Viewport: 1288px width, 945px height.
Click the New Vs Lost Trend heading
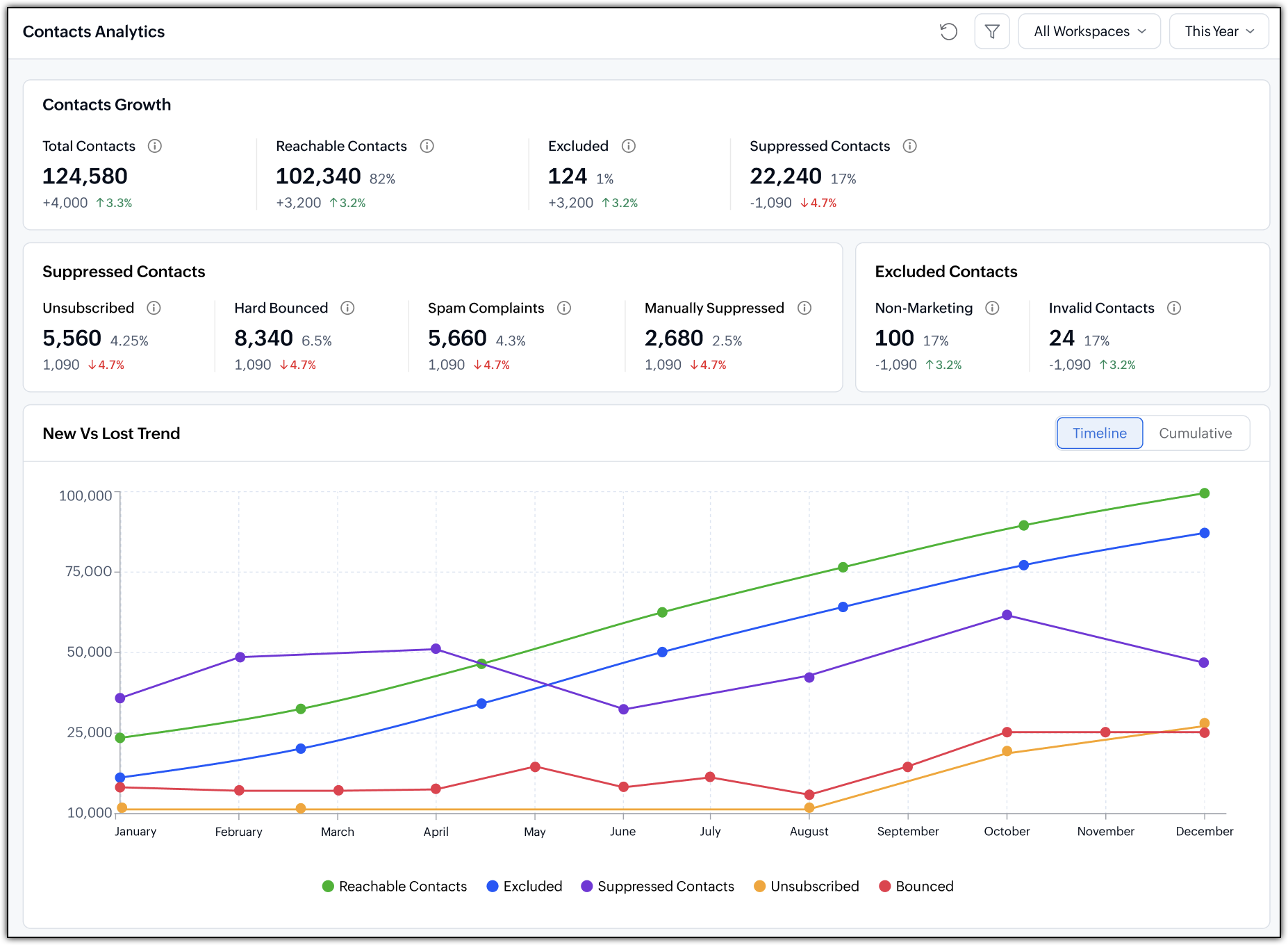click(x=111, y=434)
